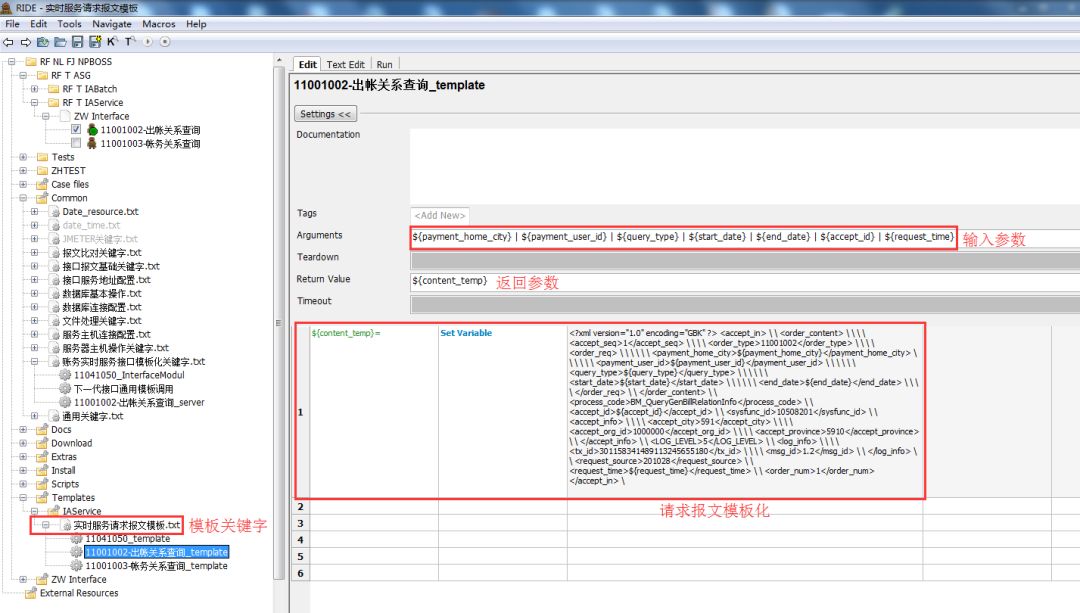Screen dimensions: 1080x613
Task: Click the file icon of ZW Interface suite
Action: click(65, 116)
